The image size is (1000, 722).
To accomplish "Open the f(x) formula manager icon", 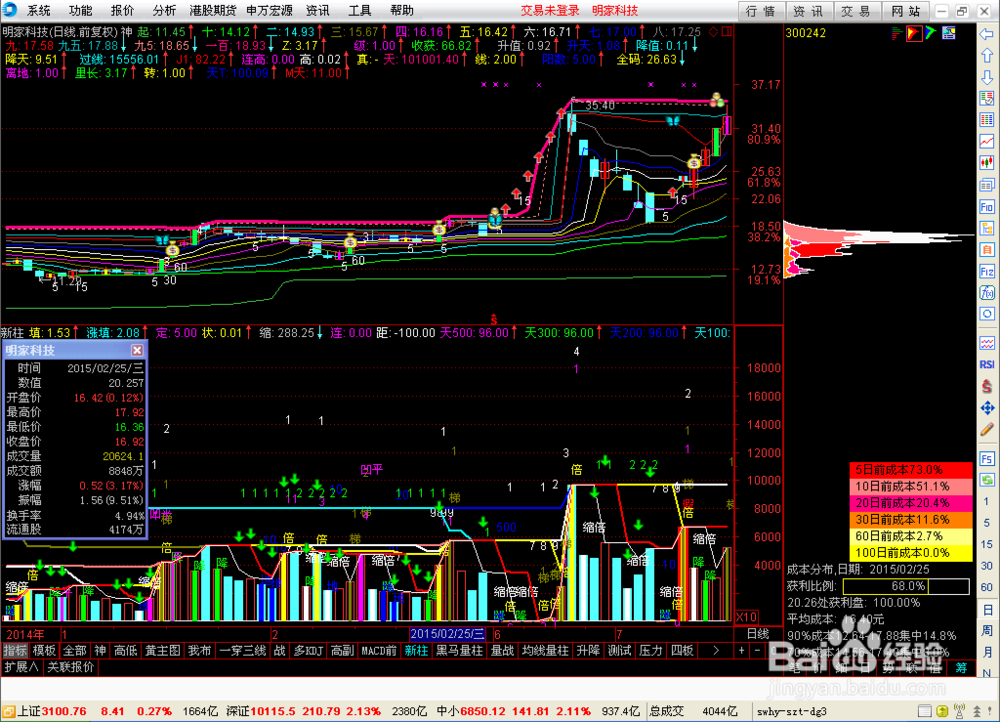I will 987,293.
